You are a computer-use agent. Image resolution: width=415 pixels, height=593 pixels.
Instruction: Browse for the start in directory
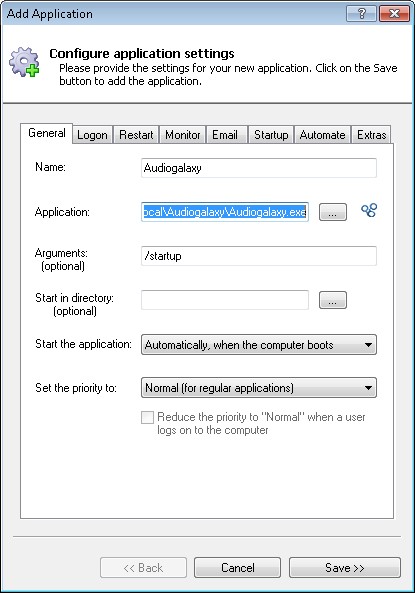coord(333,300)
